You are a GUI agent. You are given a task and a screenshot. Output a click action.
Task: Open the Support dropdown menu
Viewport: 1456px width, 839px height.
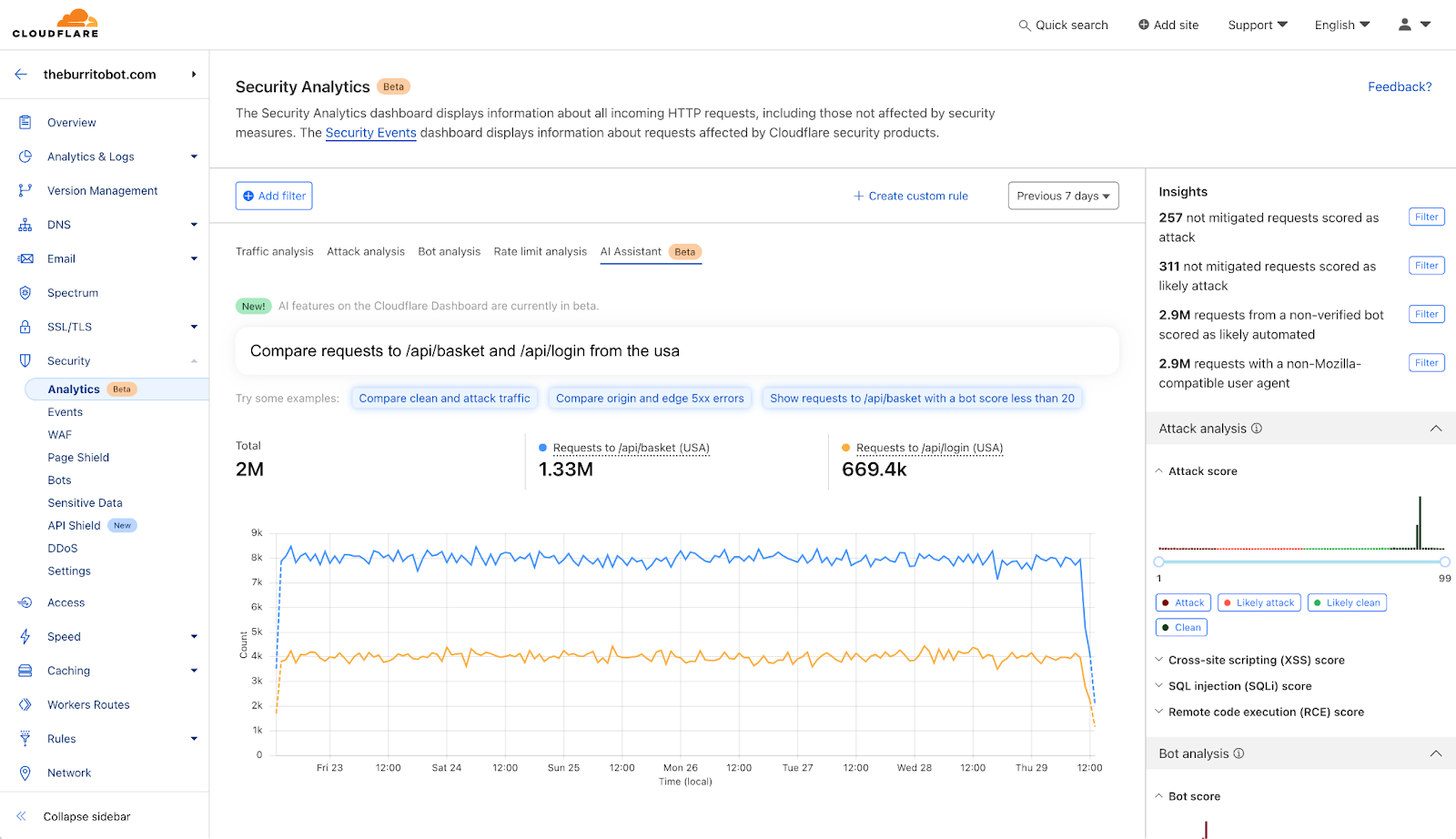pyautogui.click(x=1258, y=25)
